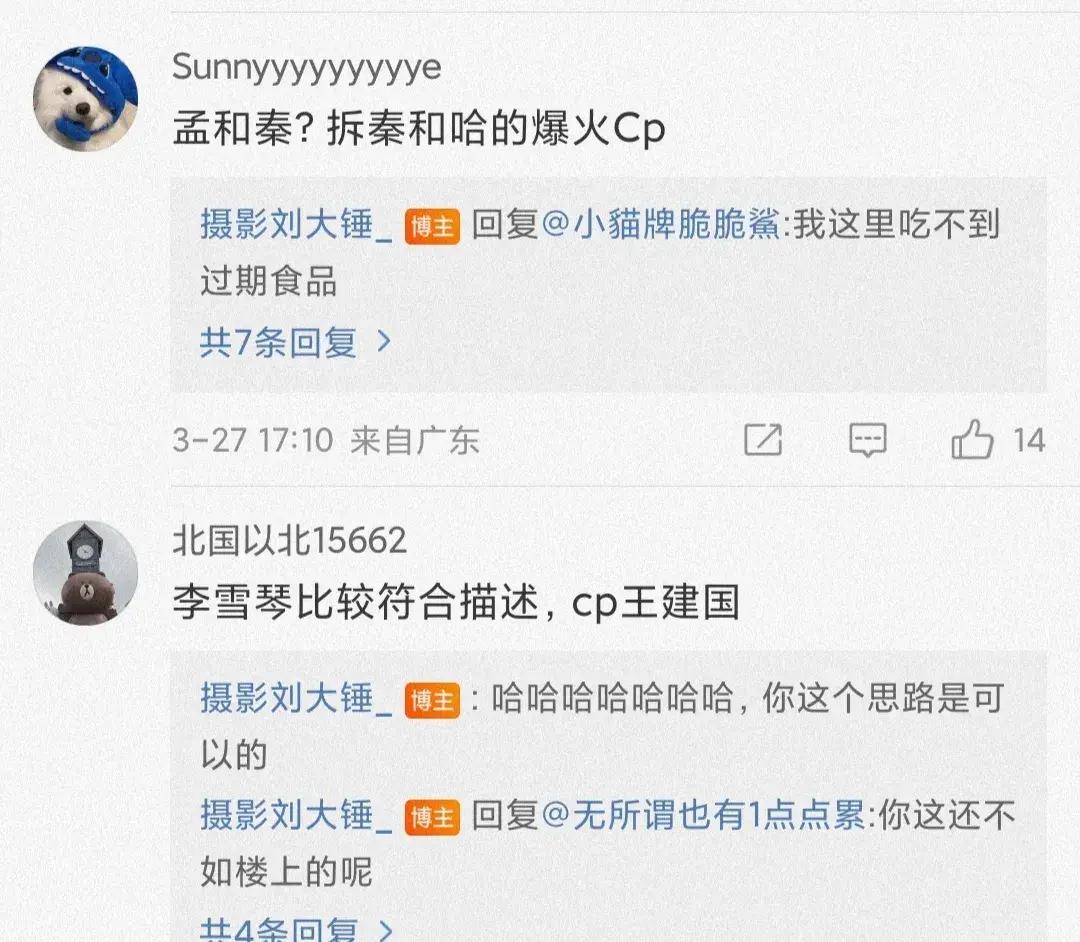Open 摄影刘大锤_ beside 哈哈哈 reply
The image size is (1080, 942).
click(296, 698)
